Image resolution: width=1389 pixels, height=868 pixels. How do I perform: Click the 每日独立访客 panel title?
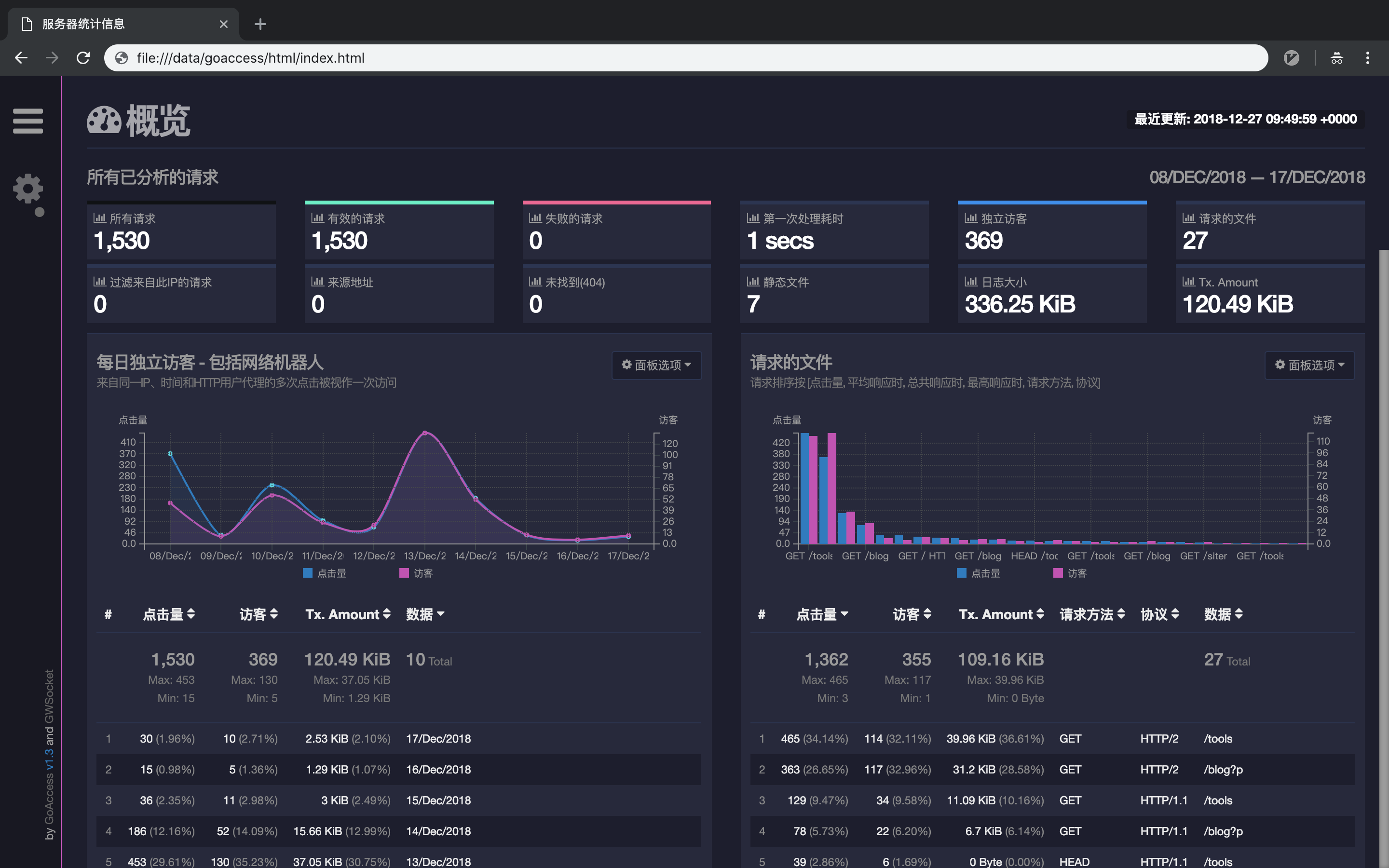click(210, 362)
